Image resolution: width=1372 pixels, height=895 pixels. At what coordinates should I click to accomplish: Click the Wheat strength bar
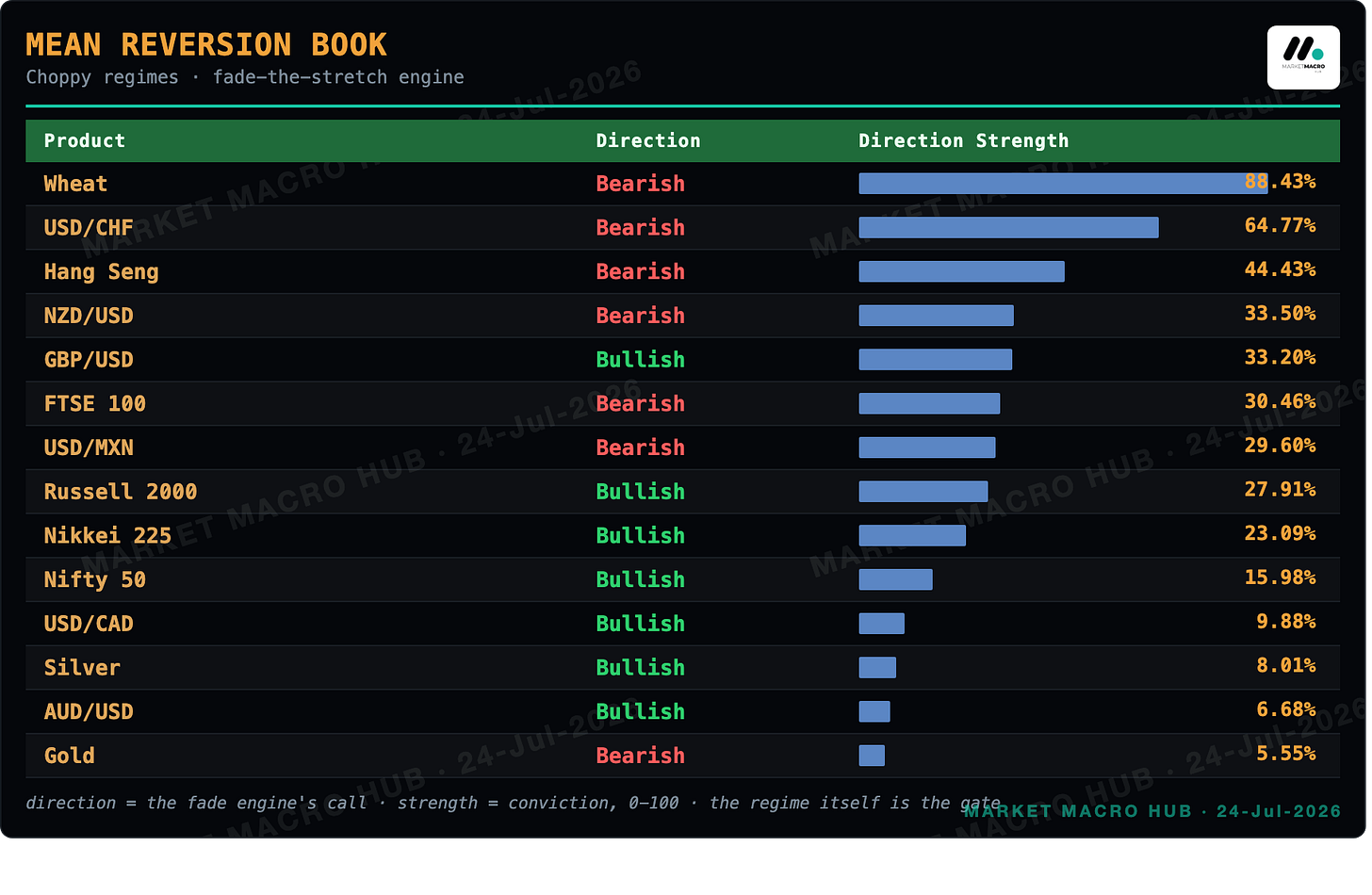(x=1063, y=184)
